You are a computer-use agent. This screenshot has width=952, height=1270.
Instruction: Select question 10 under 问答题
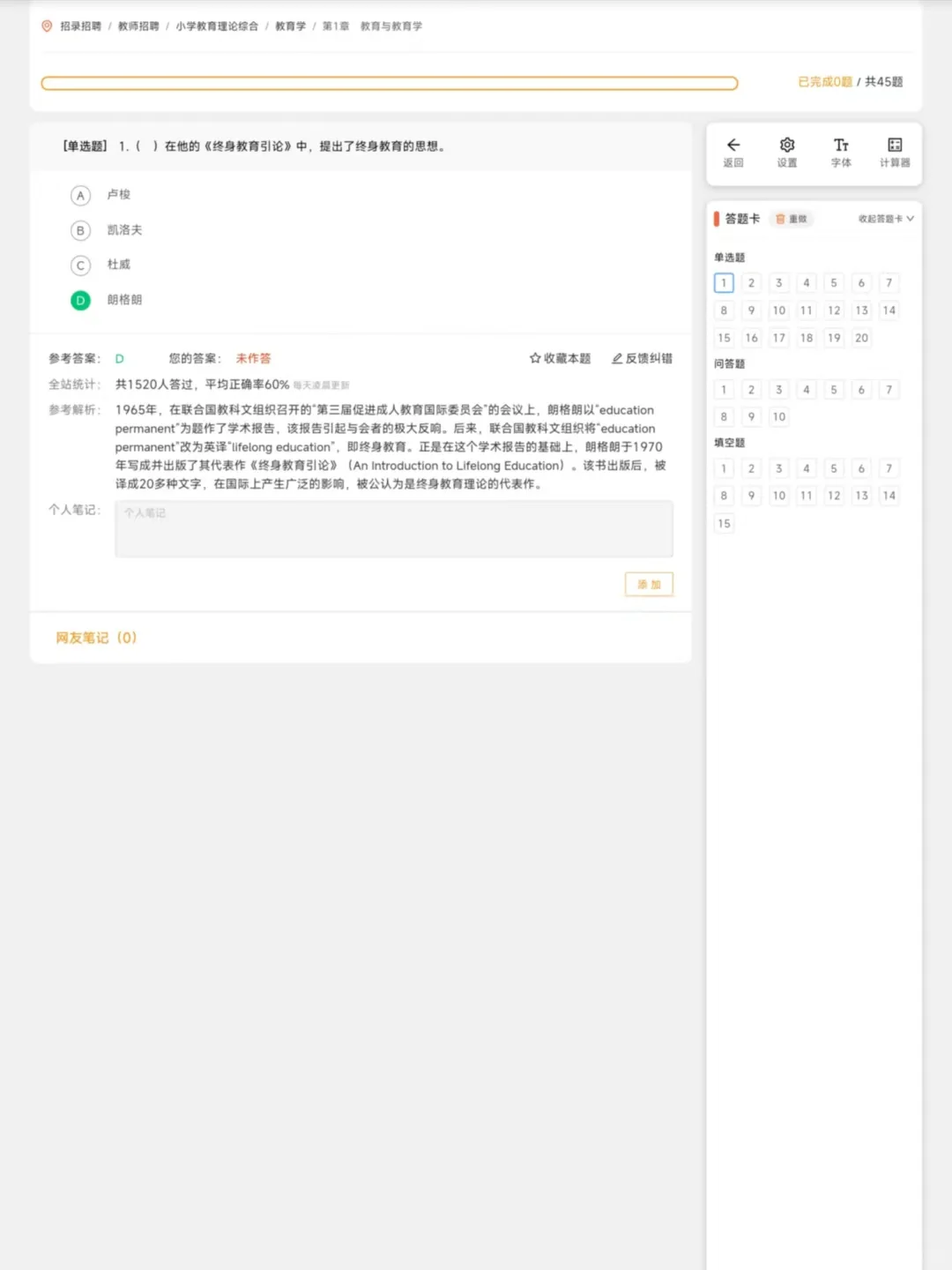pyautogui.click(x=778, y=416)
